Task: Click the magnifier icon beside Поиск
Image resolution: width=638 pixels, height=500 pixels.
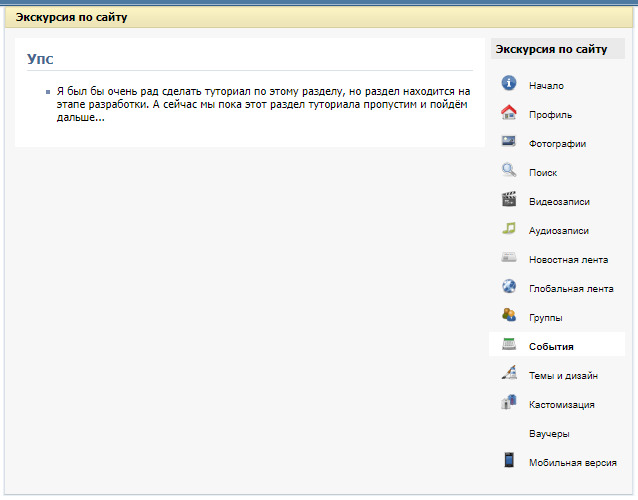Action: 508,171
